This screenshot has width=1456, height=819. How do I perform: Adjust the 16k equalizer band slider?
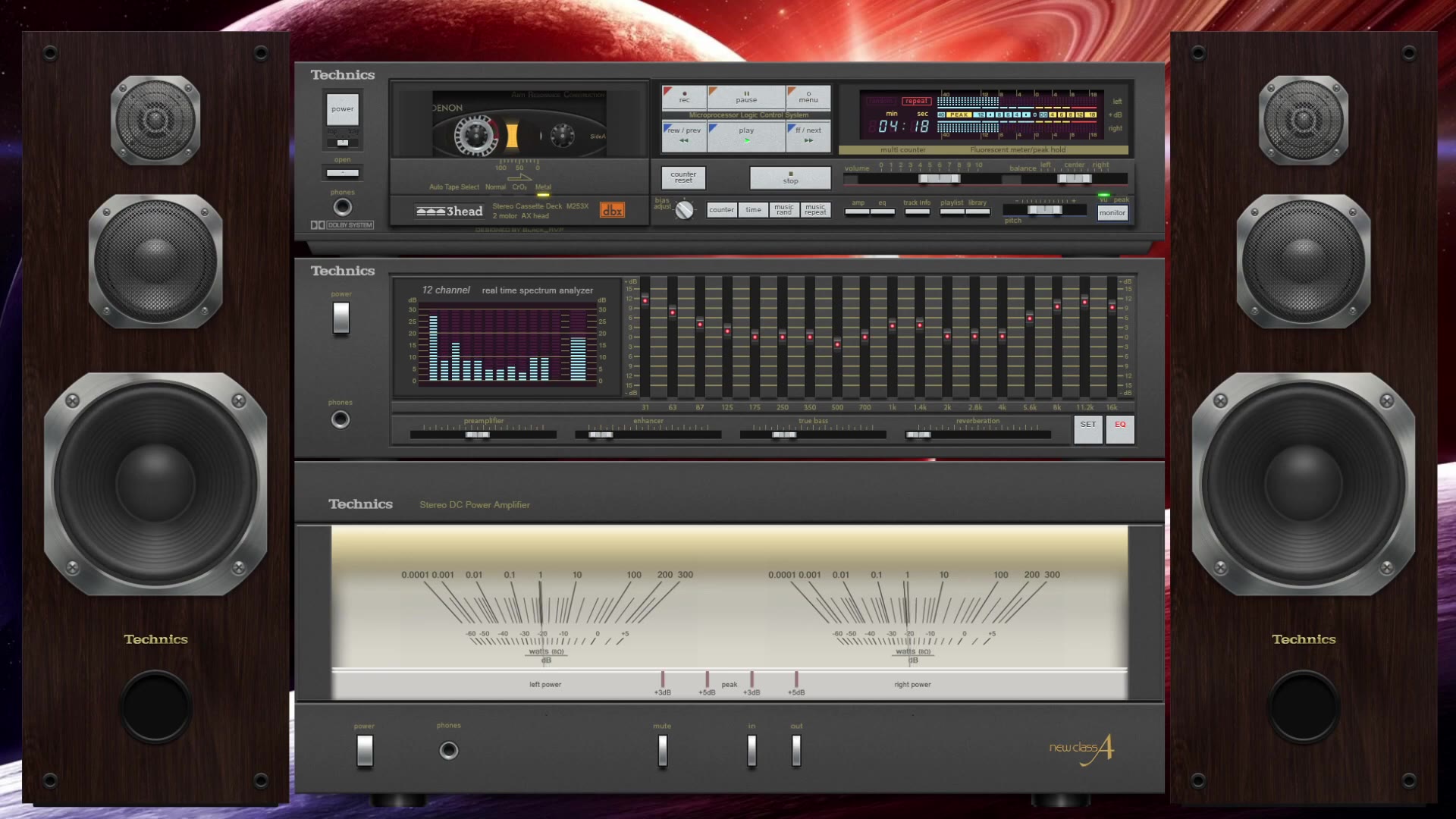1112,307
